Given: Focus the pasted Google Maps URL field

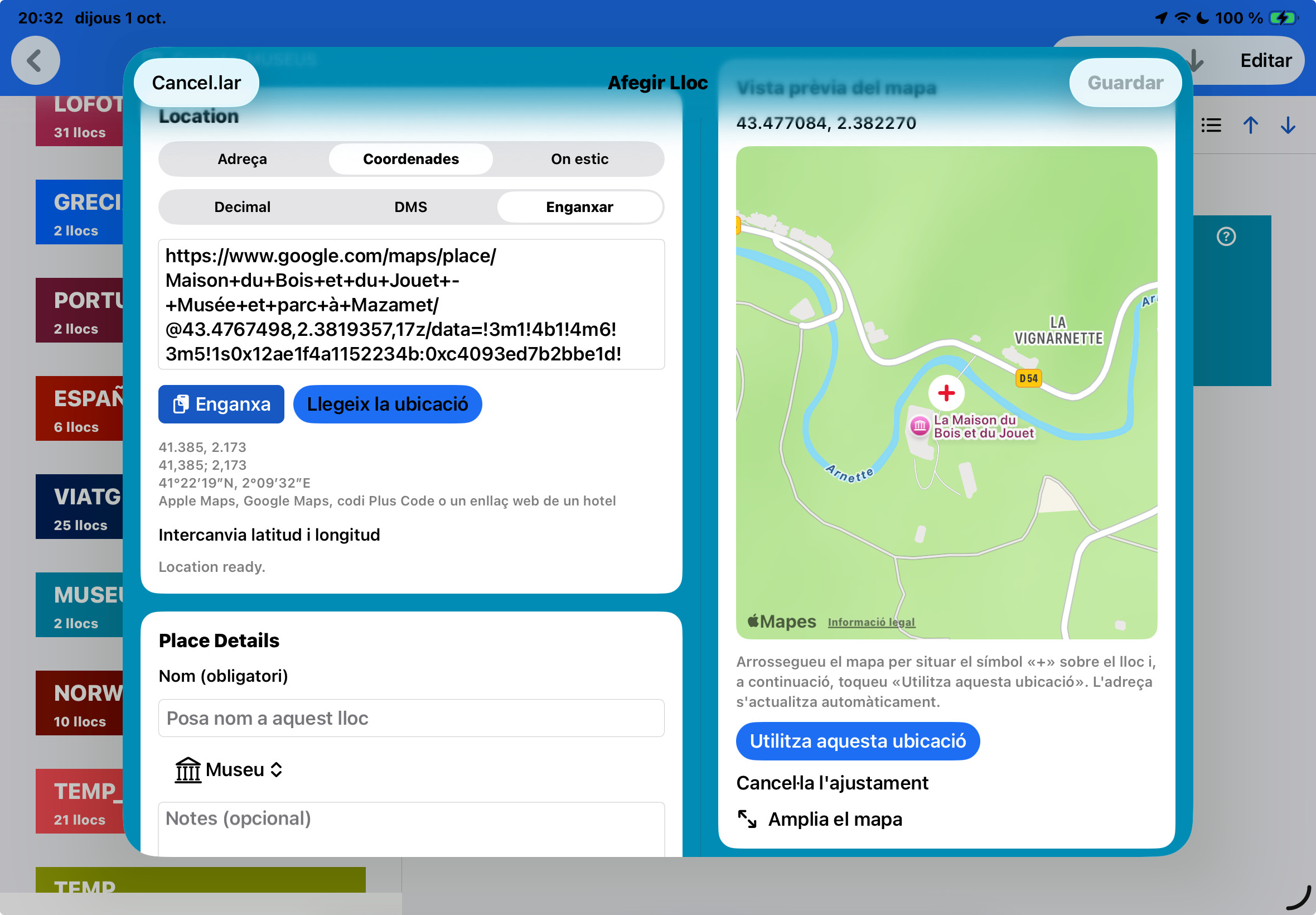Looking at the screenshot, I should [x=412, y=305].
